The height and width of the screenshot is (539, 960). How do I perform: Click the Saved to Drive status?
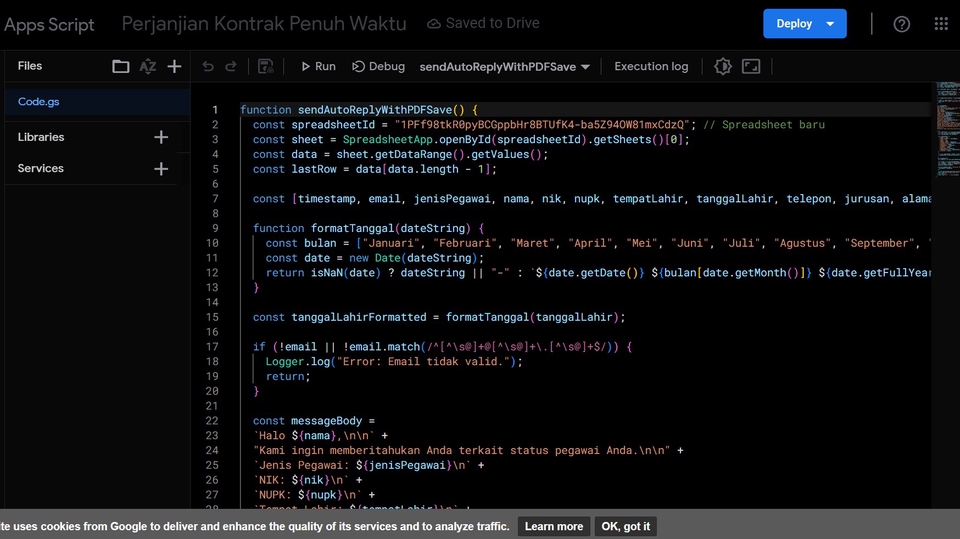pyautogui.click(x=483, y=23)
